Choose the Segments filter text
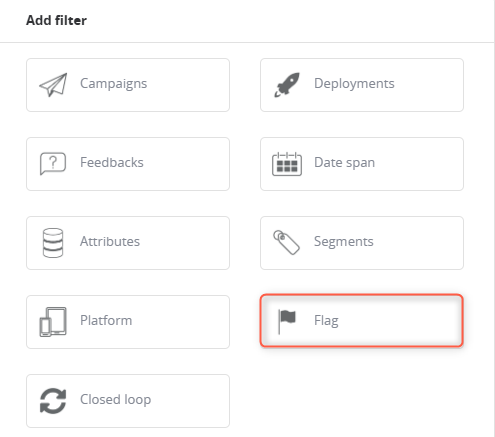 coord(344,242)
